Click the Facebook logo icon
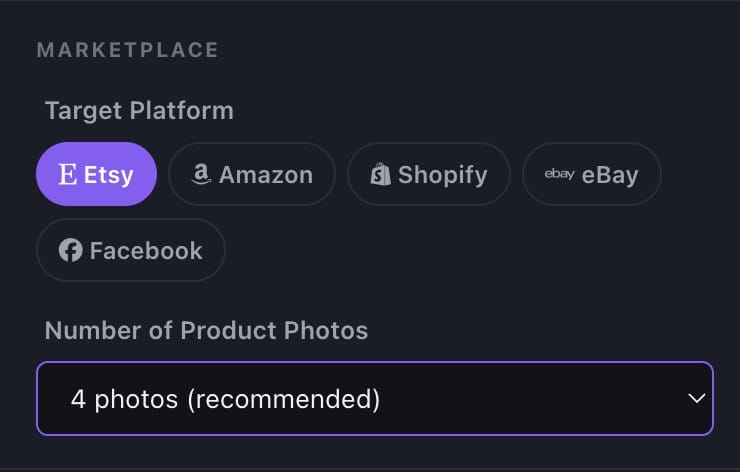Image resolution: width=740 pixels, height=472 pixels. point(70,250)
